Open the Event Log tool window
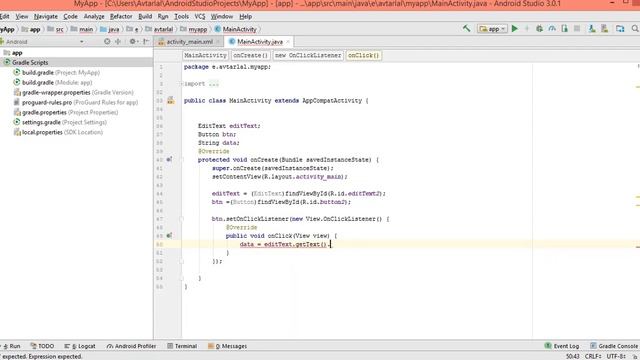The image size is (640, 360). [562, 346]
